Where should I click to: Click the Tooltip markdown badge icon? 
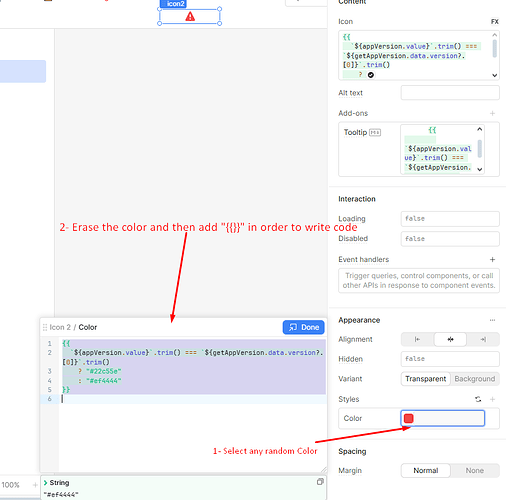(x=375, y=132)
